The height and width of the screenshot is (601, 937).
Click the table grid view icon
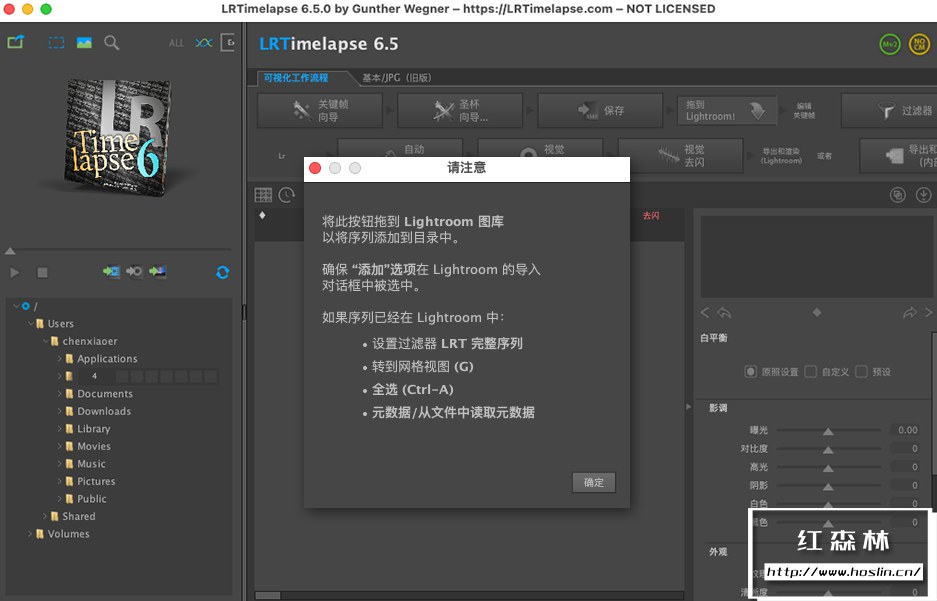coord(264,195)
